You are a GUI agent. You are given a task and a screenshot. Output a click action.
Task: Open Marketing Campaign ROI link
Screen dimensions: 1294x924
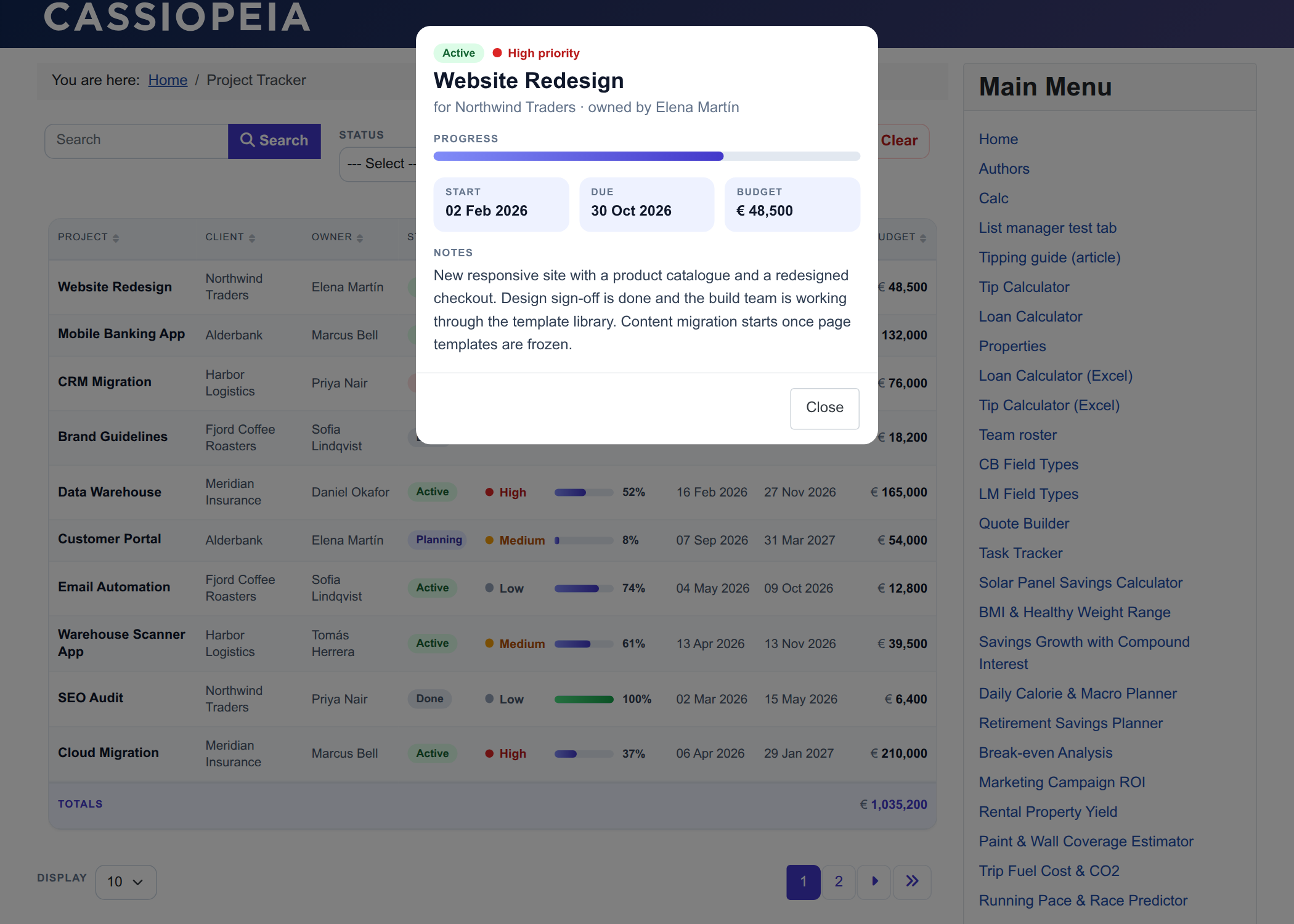point(1062,782)
